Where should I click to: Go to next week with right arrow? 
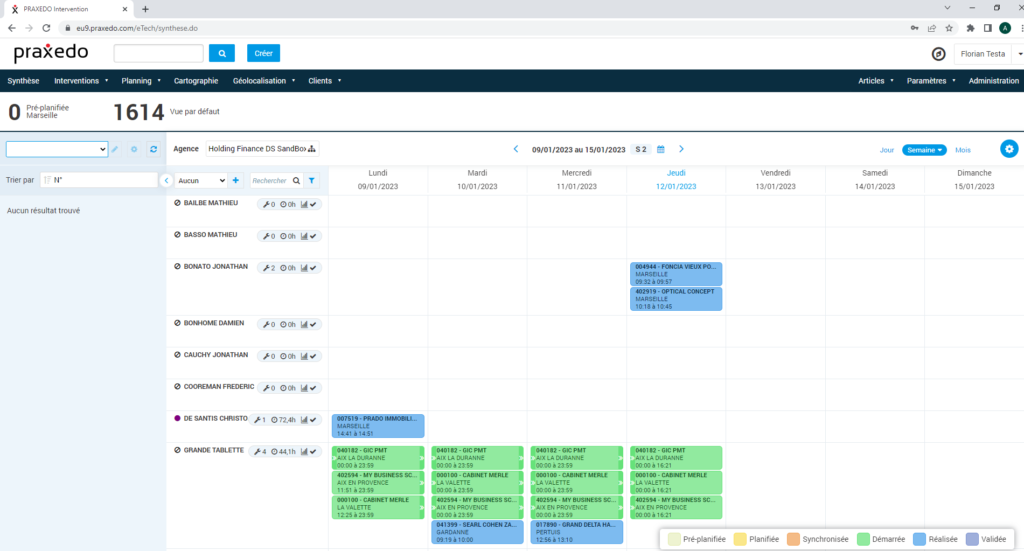click(x=681, y=149)
